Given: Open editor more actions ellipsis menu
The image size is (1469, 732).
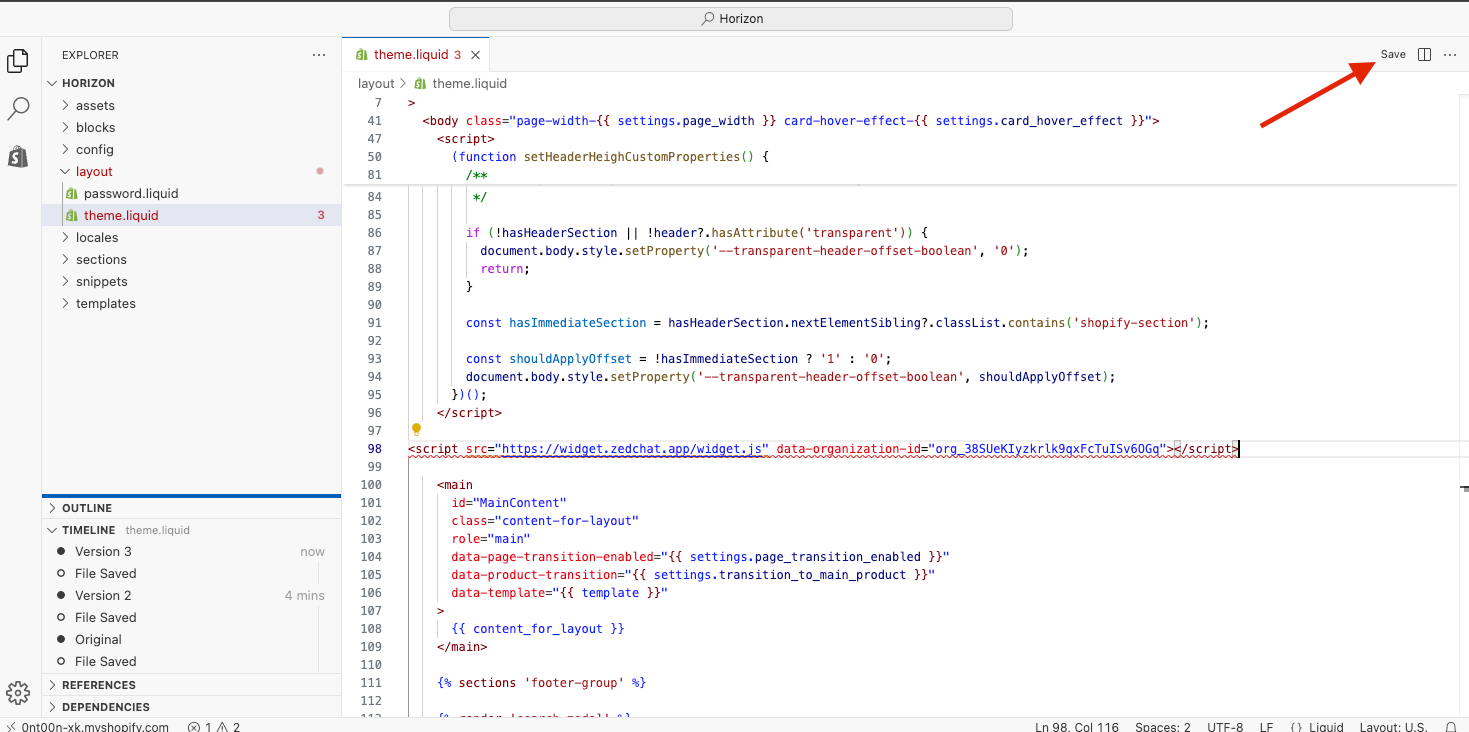Looking at the screenshot, I should tap(1450, 55).
